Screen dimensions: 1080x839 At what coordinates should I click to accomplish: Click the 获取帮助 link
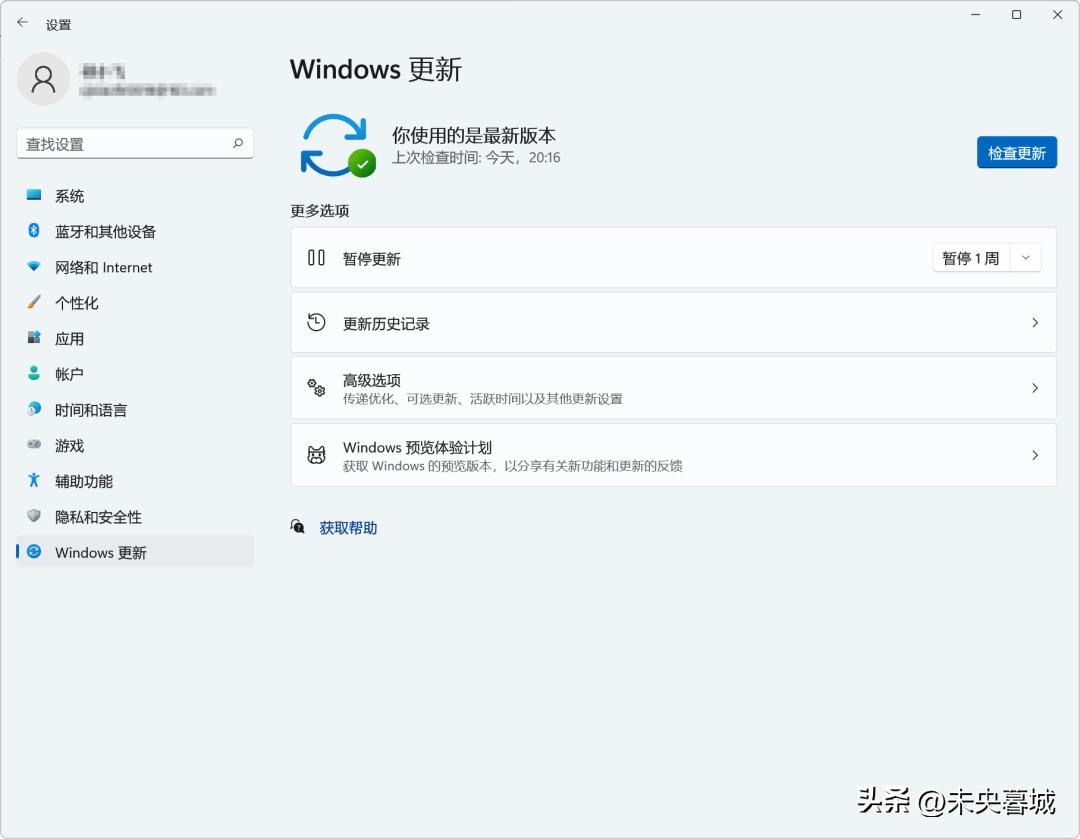[x=348, y=528]
